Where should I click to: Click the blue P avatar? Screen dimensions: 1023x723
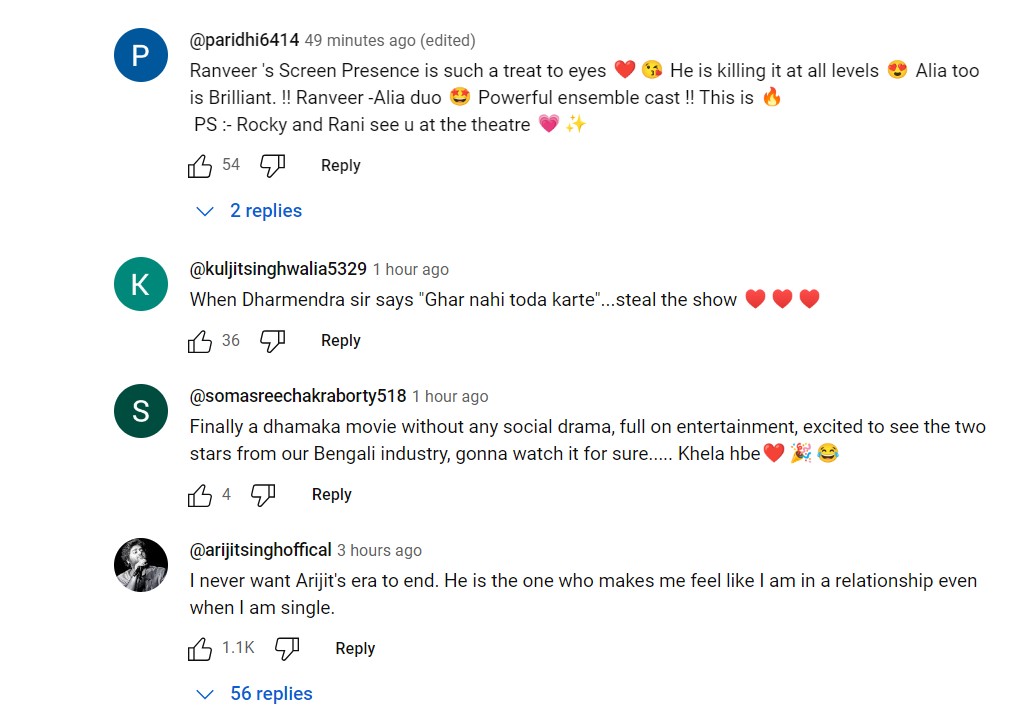(x=140, y=55)
